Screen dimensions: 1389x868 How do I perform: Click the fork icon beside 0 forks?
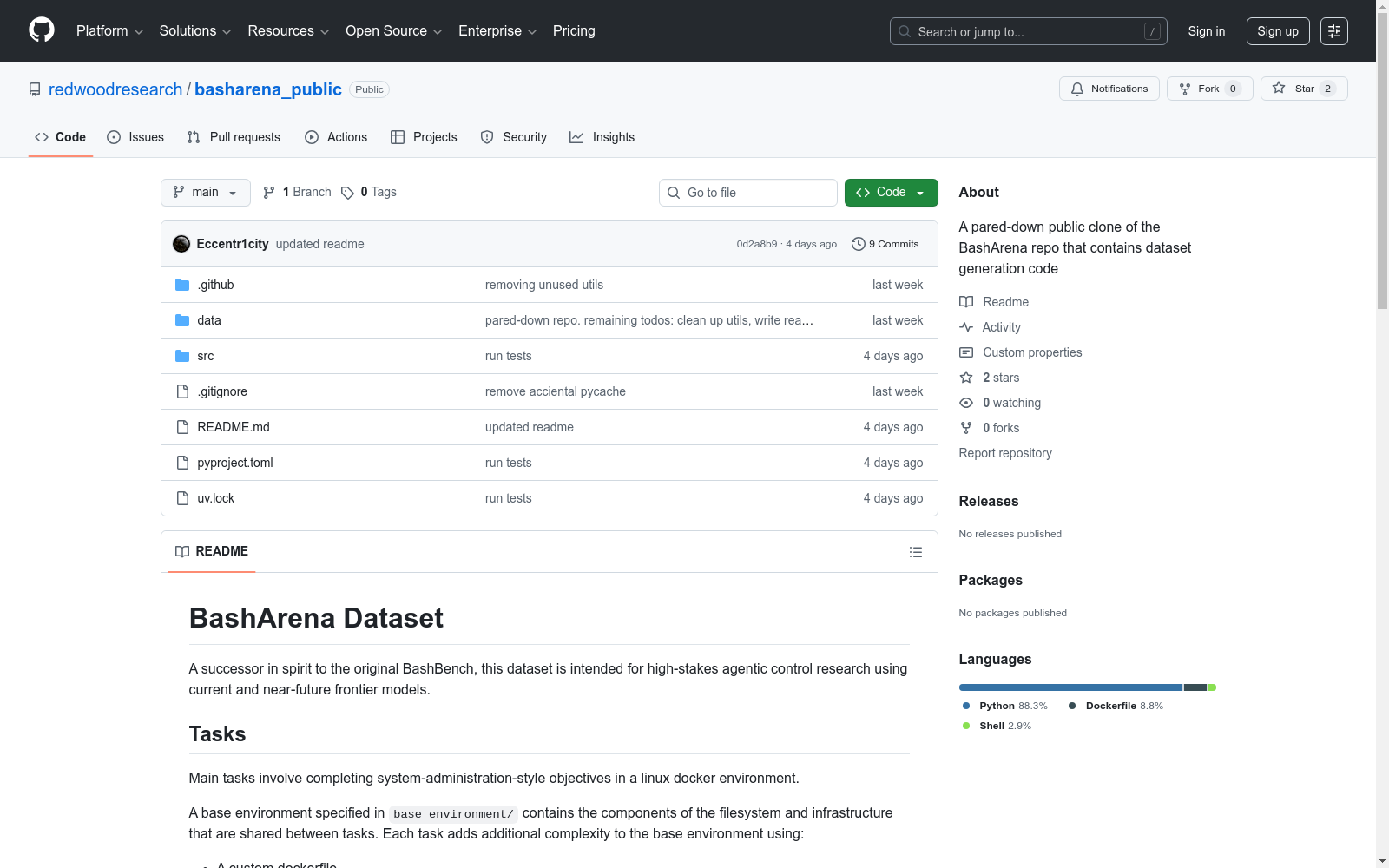tap(966, 428)
